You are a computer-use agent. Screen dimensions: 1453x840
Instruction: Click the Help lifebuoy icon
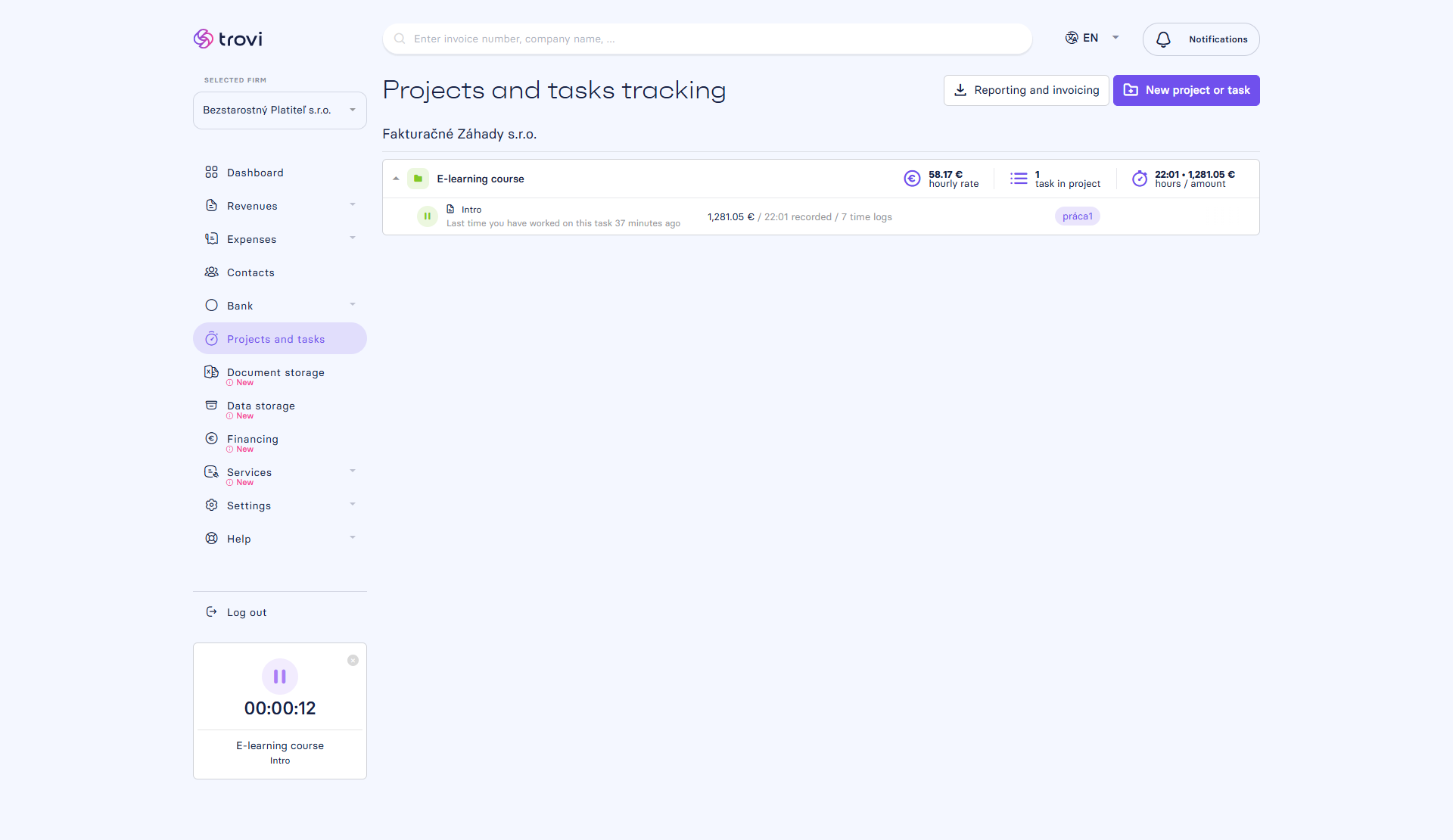coord(212,538)
